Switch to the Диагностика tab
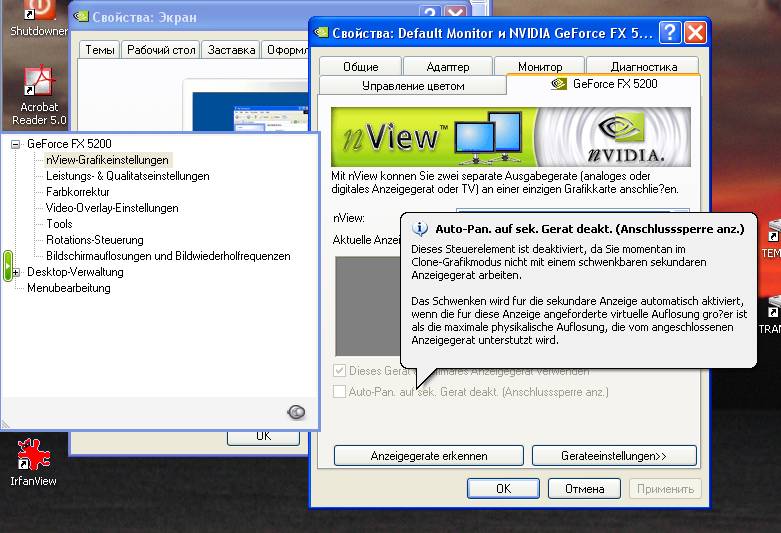The image size is (781, 533). [644, 66]
